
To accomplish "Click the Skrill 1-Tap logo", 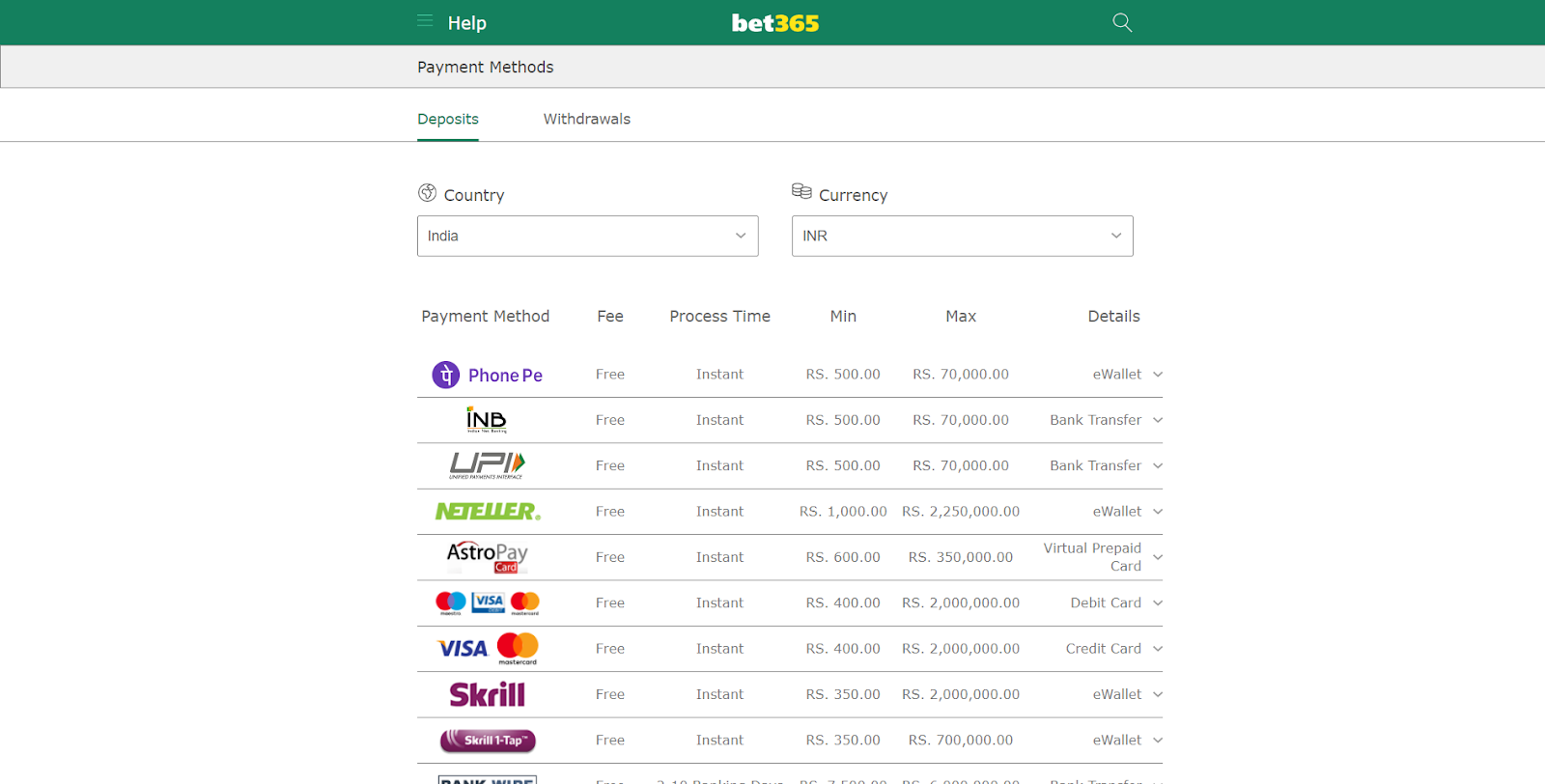I will pyautogui.click(x=488, y=741).
